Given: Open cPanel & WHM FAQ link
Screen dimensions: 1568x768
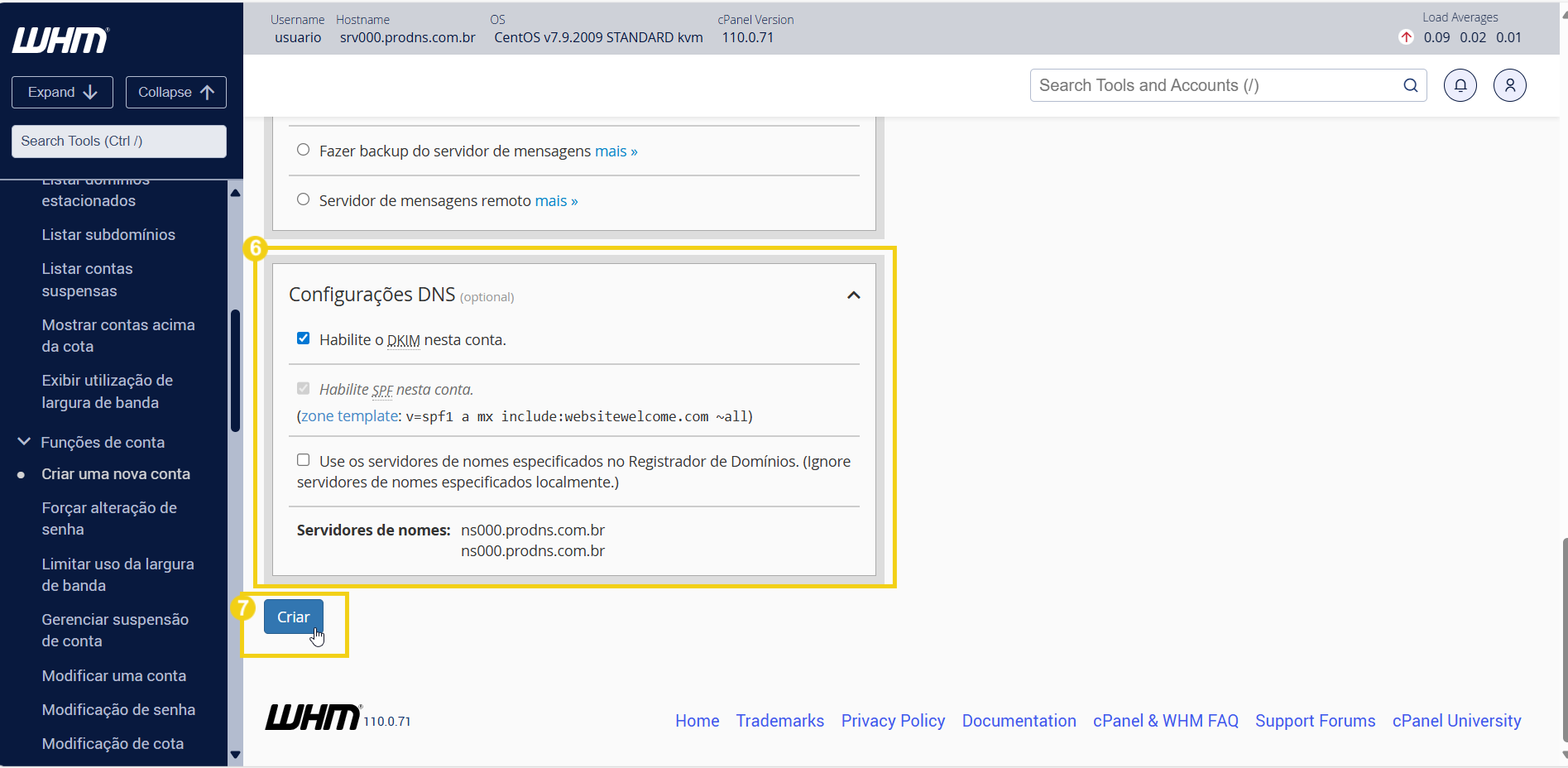Looking at the screenshot, I should click(1166, 721).
